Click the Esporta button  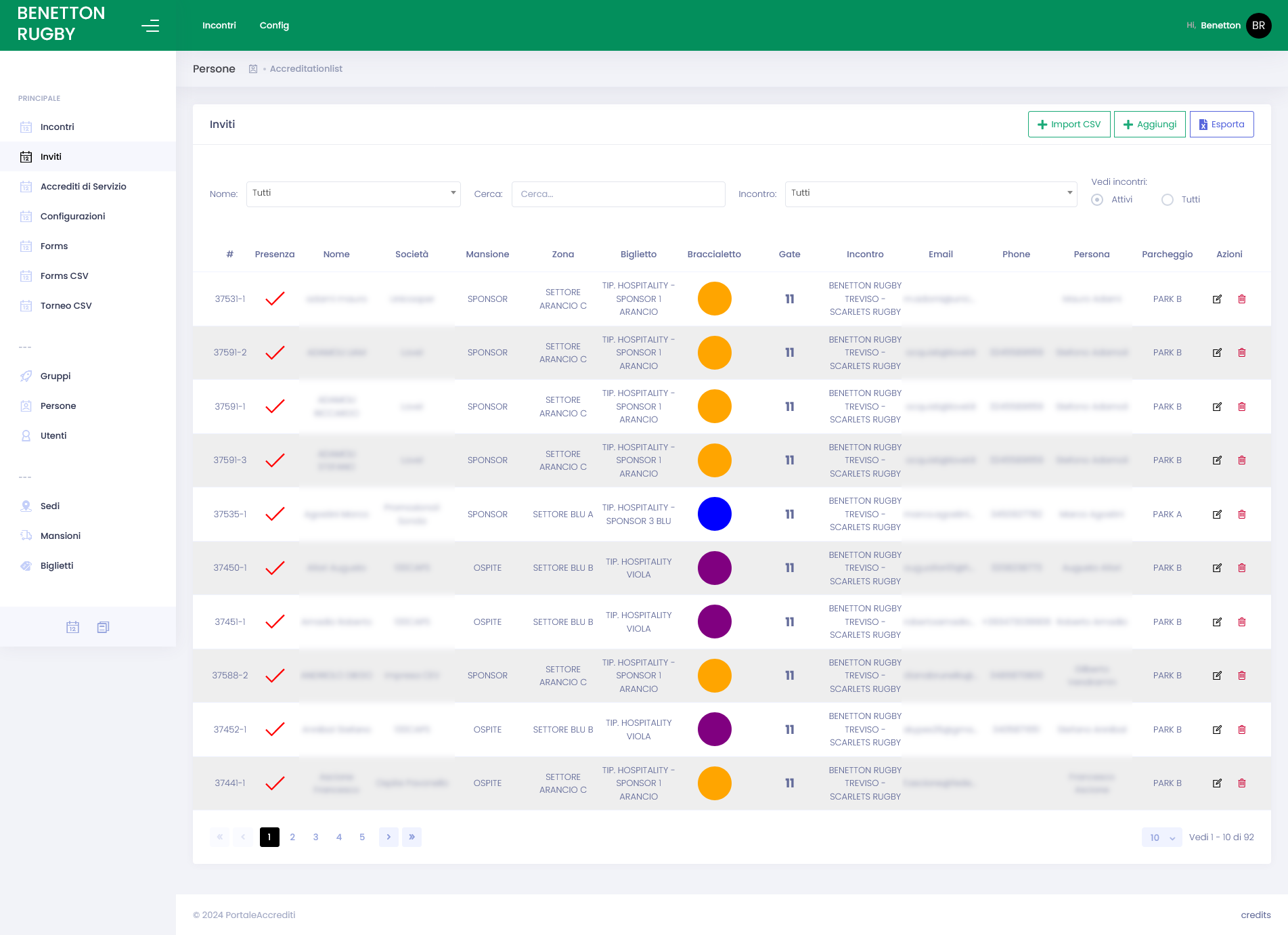(1222, 125)
